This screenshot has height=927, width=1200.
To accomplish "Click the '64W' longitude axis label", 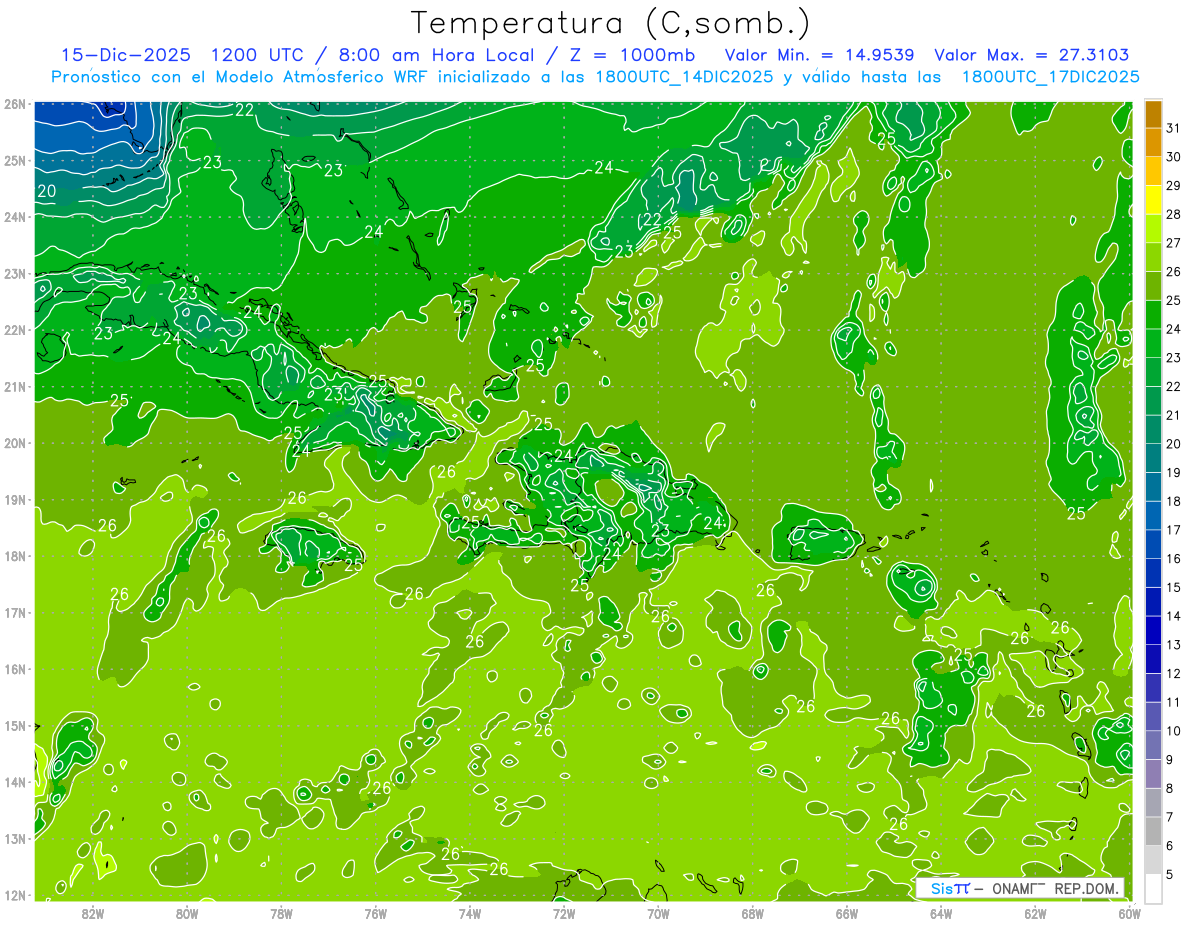I will pyautogui.click(x=941, y=913).
